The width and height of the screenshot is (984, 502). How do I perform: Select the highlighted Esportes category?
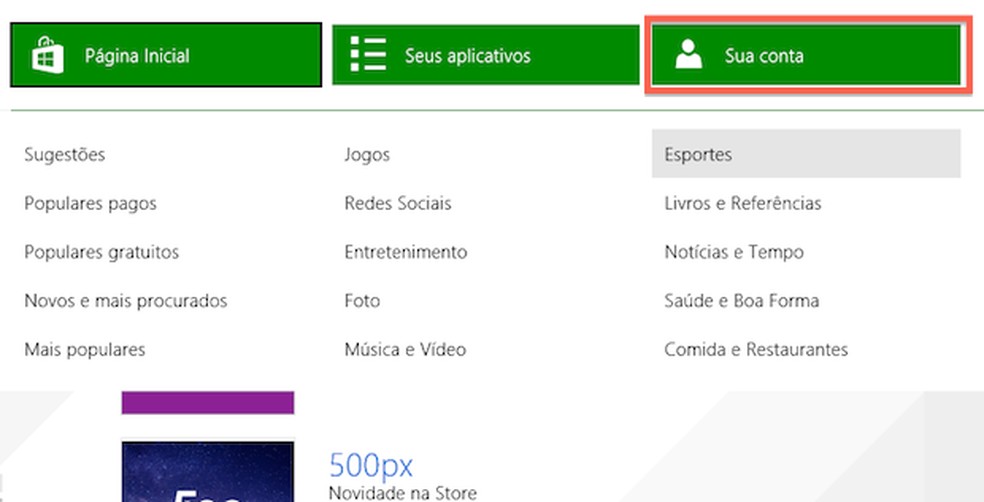pyautogui.click(x=806, y=154)
